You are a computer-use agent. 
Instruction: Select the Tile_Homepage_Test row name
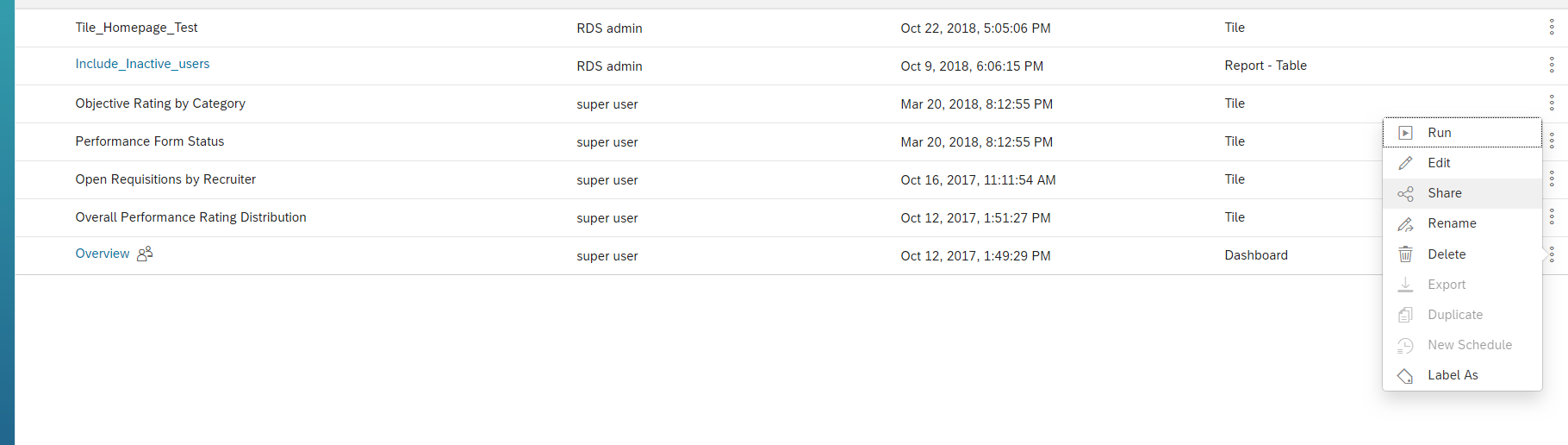pyautogui.click(x=136, y=28)
